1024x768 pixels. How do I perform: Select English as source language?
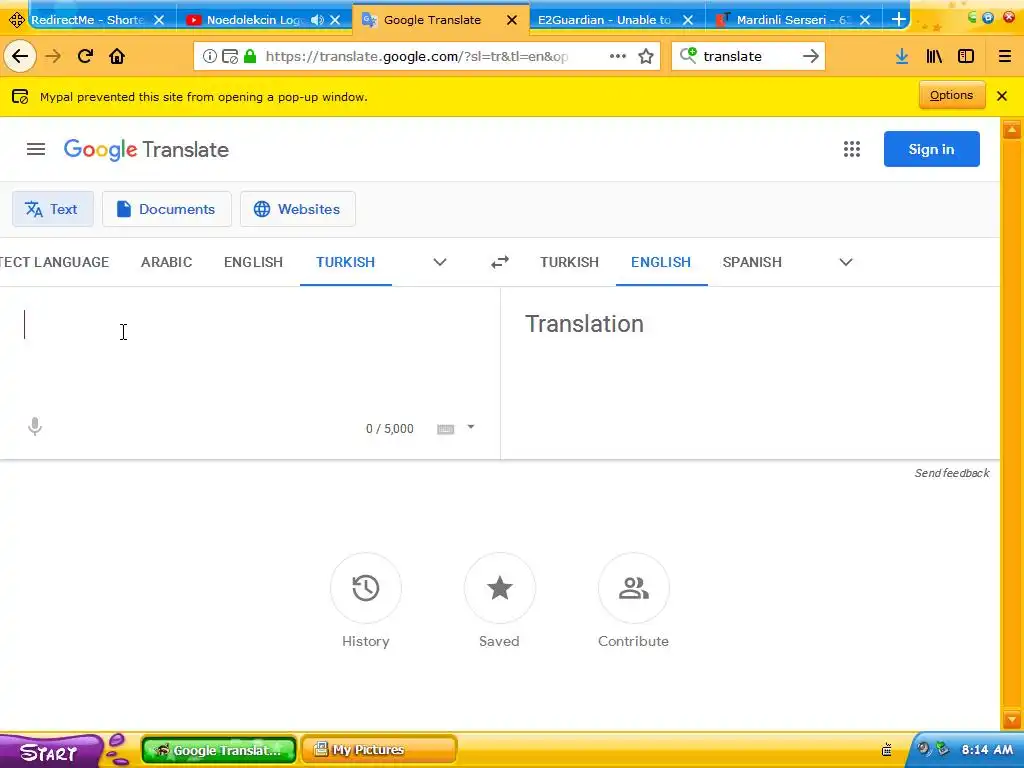pyautogui.click(x=253, y=262)
